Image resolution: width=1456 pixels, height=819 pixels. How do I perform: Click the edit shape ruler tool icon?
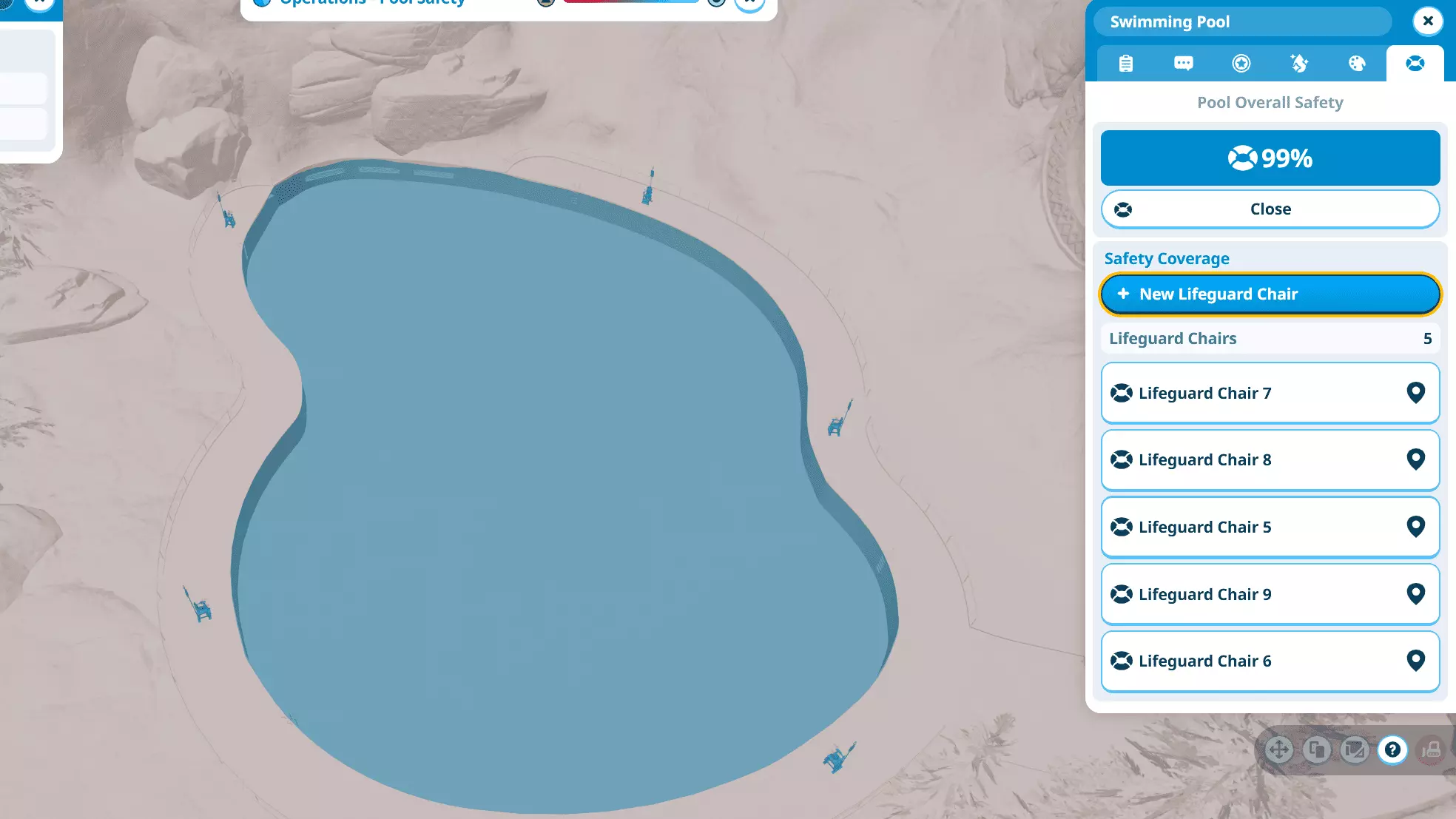1355,750
